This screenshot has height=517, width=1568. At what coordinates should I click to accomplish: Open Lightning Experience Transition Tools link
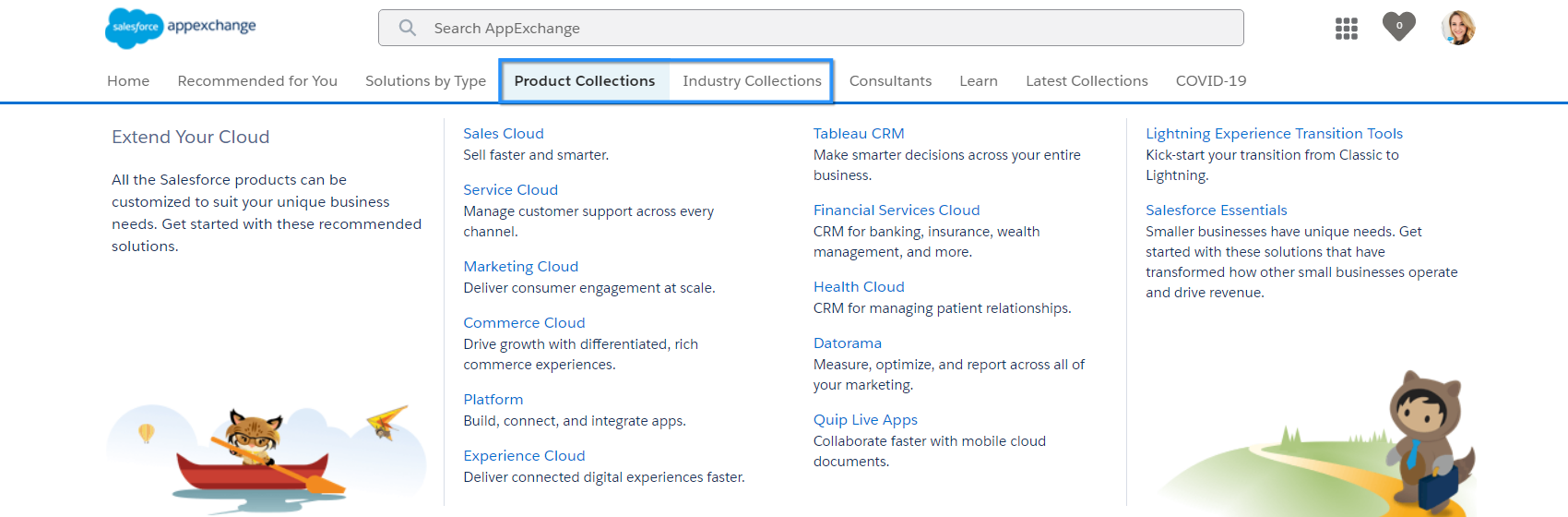click(1274, 134)
